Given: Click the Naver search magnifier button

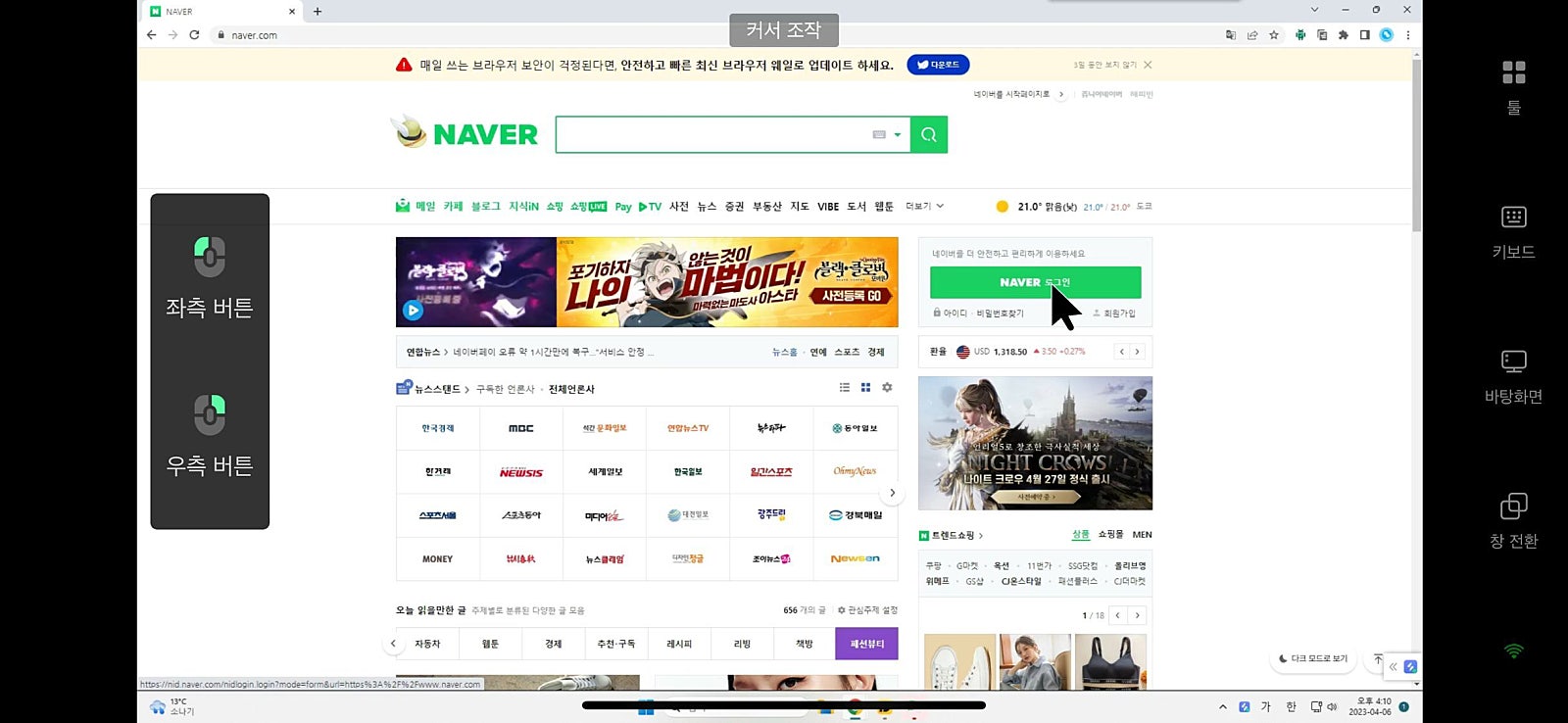Looking at the screenshot, I should (x=929, y=135).
